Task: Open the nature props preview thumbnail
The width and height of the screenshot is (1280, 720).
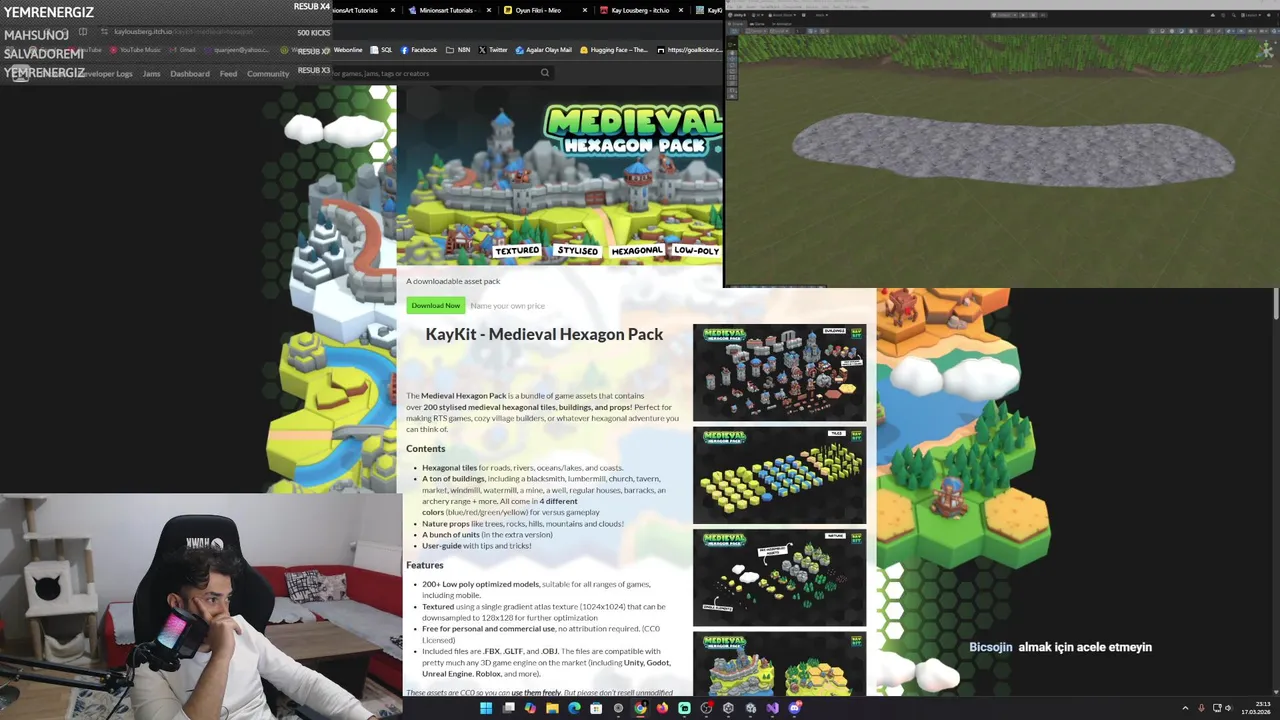Action: 779,578
